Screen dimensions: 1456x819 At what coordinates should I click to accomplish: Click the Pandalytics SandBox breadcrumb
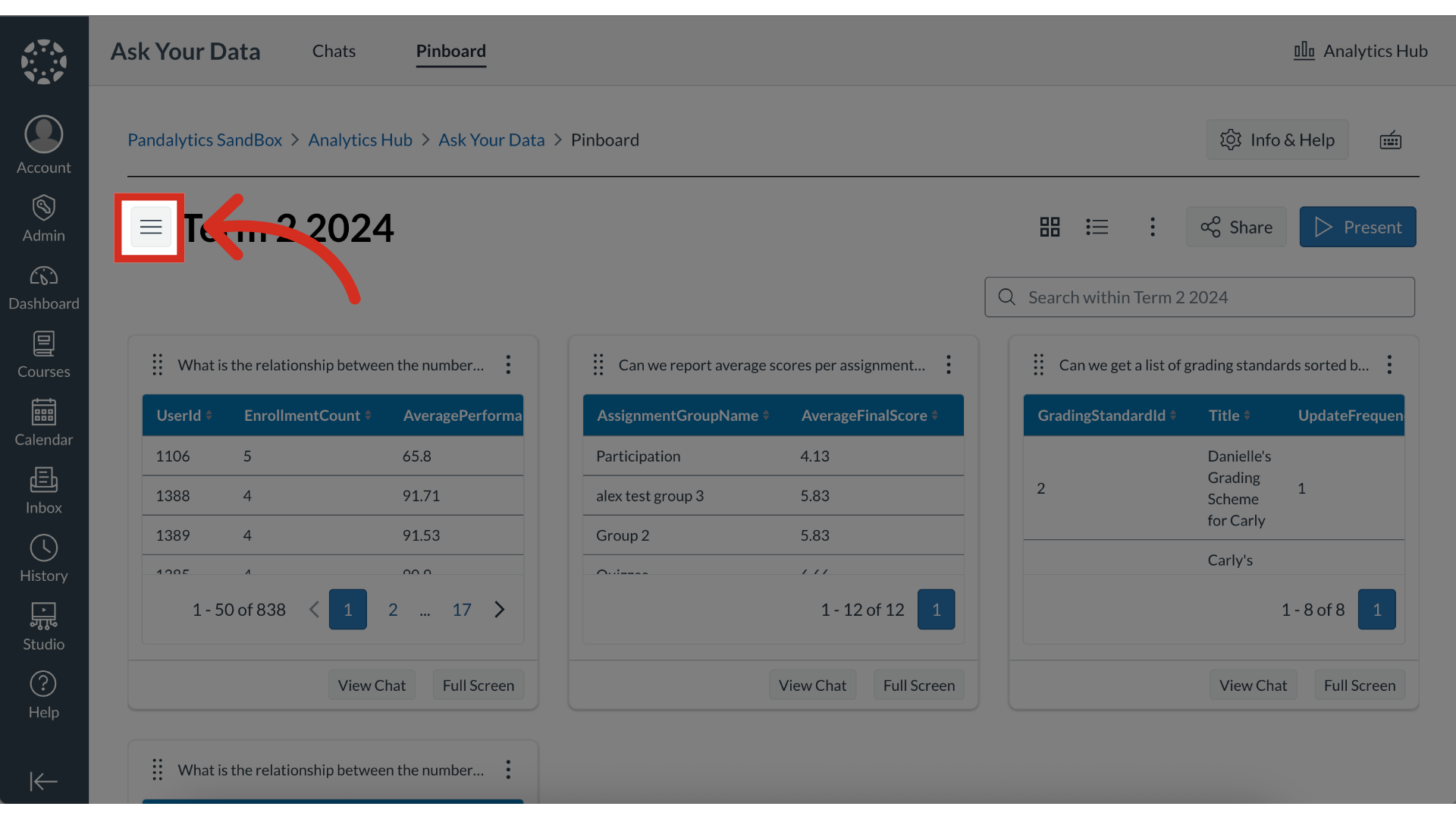[205, 140]
